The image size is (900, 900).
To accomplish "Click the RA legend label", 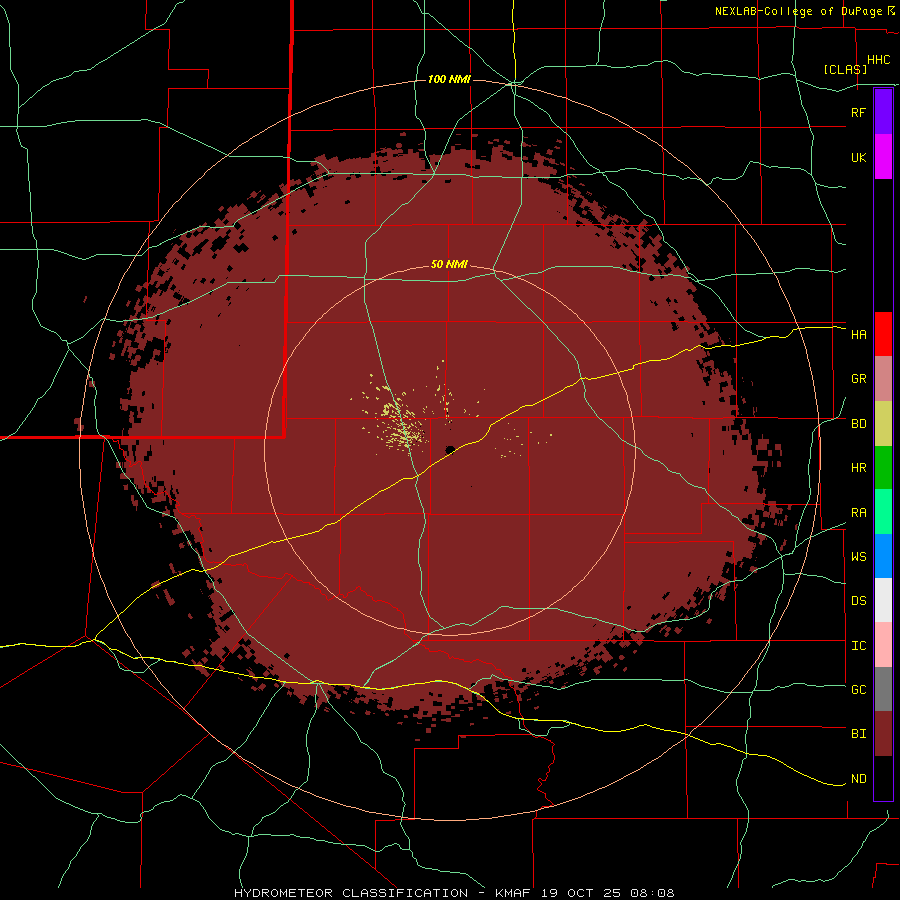I will [x=858, y=513].
